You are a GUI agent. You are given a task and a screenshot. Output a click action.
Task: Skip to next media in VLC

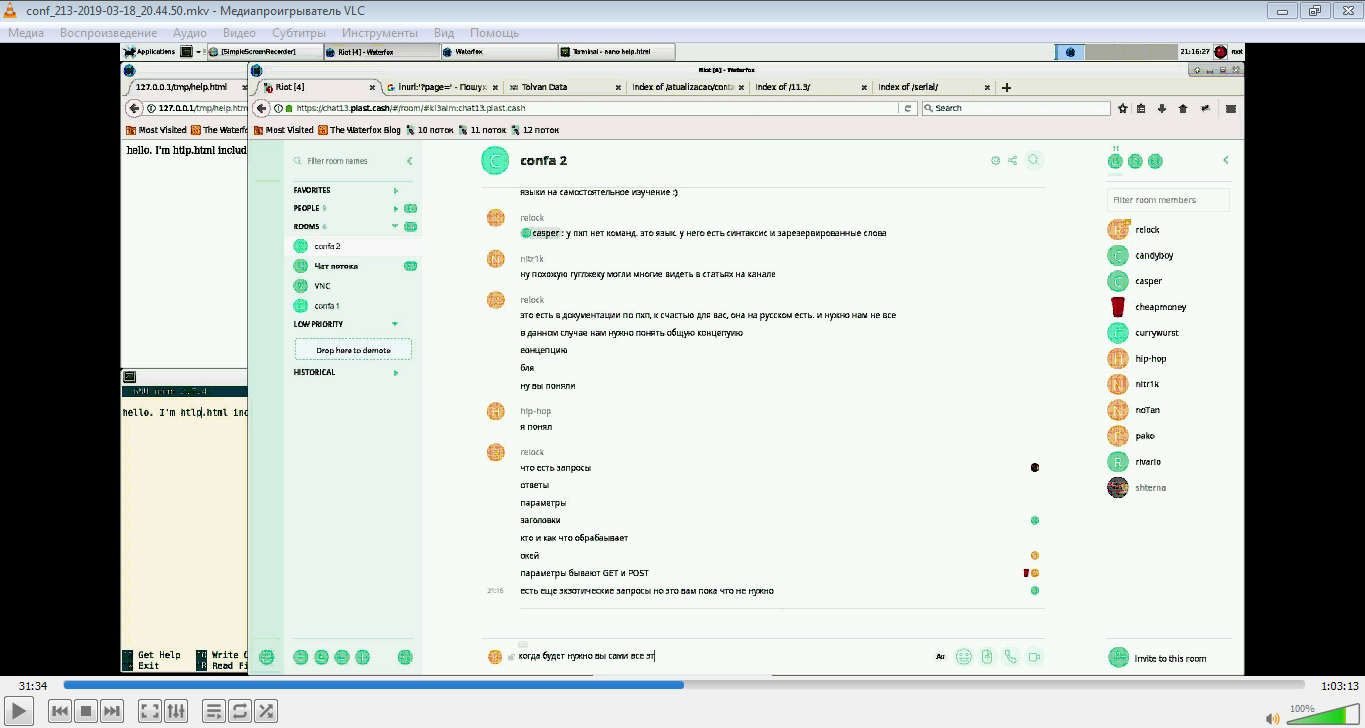pyautogui.click(x=112, y=711)
